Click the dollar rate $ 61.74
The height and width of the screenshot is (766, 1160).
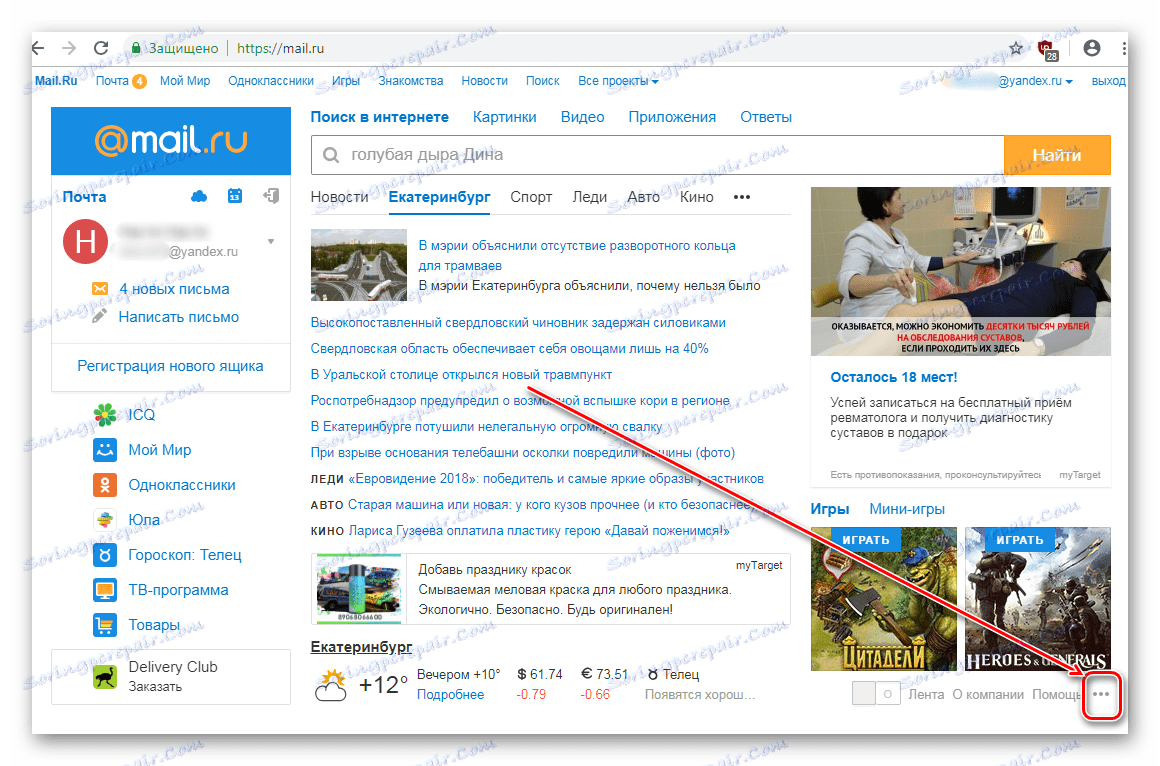point(539,674)
